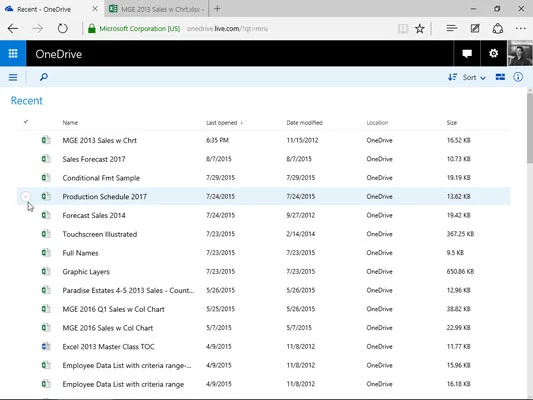Open MGE 2016 Q1 Sales w Col Chart

[114, 309]
